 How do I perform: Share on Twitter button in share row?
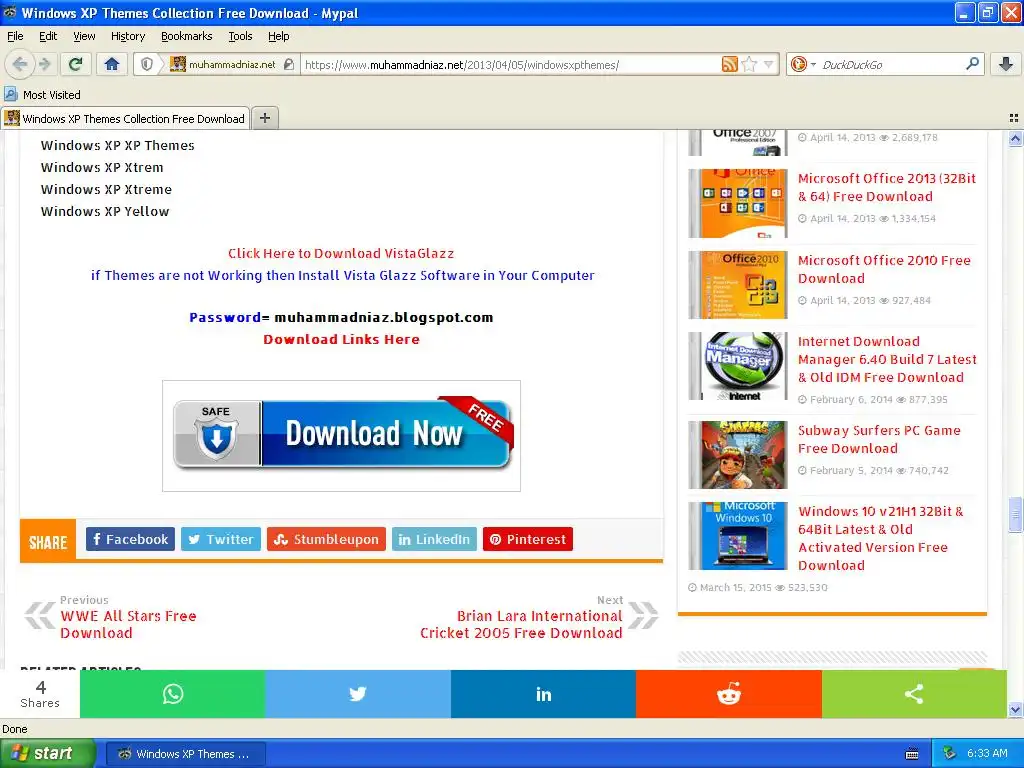click(221, 539)
